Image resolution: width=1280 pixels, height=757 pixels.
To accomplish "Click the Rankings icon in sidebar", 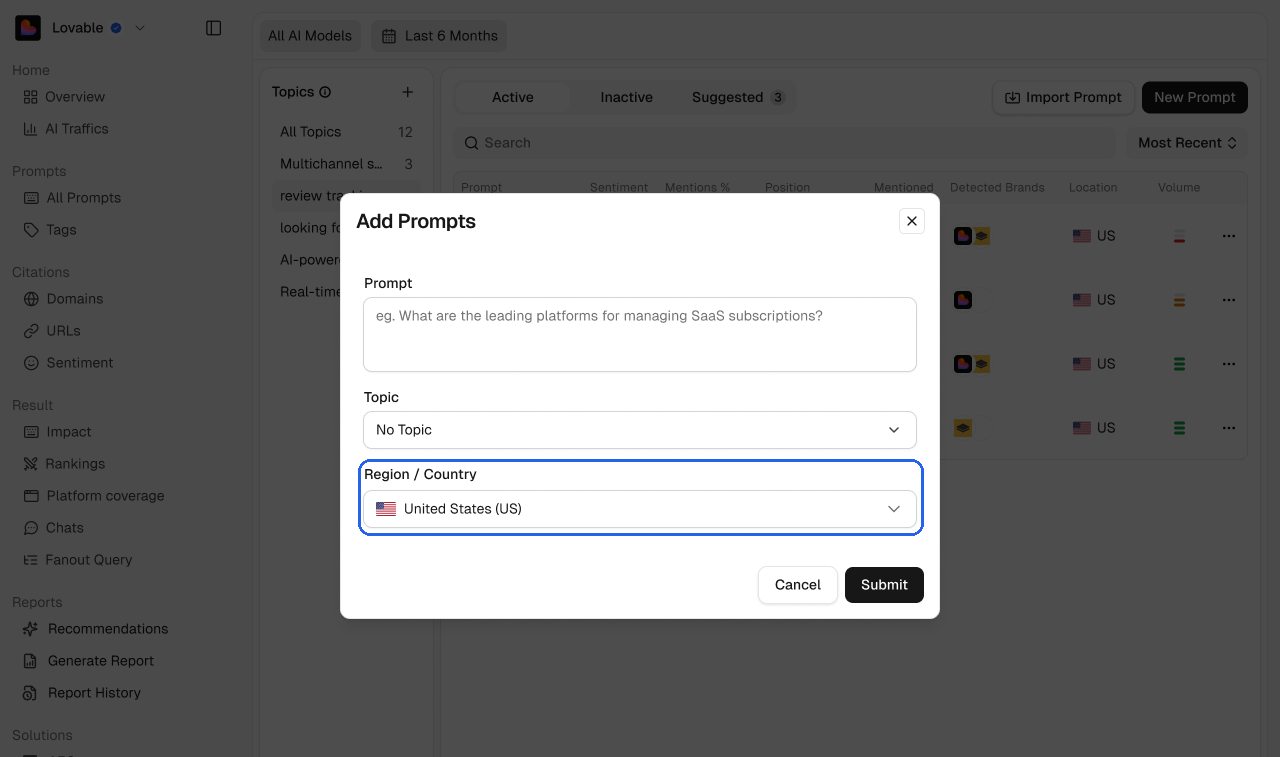I will (x=31, y=464).
